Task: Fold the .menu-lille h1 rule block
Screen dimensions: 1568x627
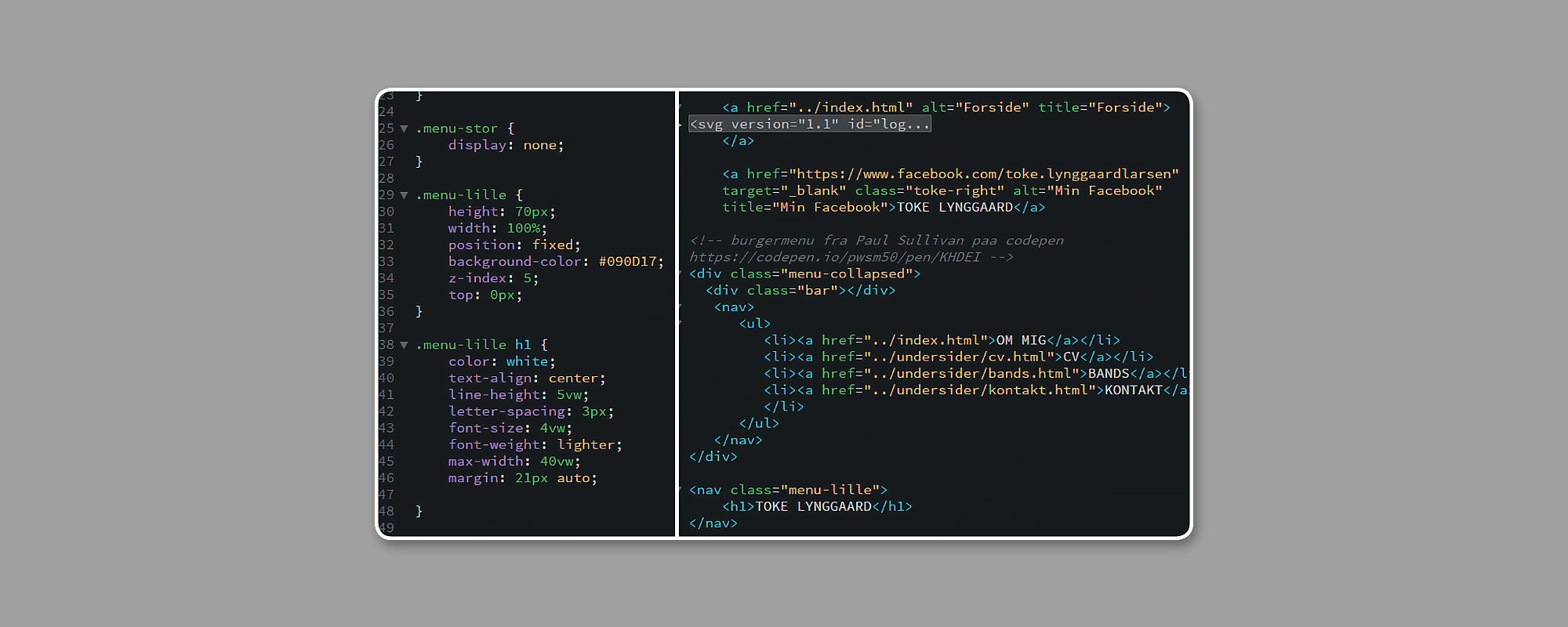Action: click(404, 345)
